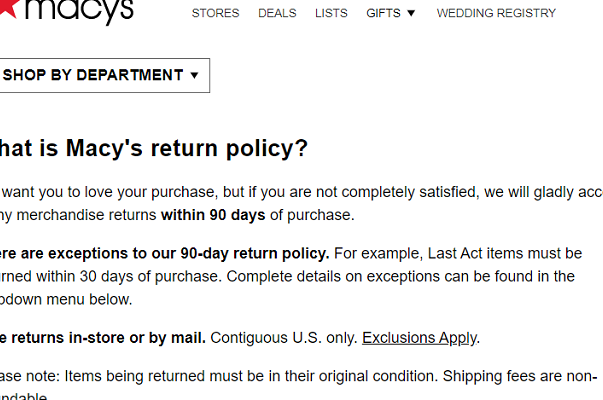The height and width of the screenshot is (400, 603).
Task: Open the GIFTS menu
Action: pos(383,13)
